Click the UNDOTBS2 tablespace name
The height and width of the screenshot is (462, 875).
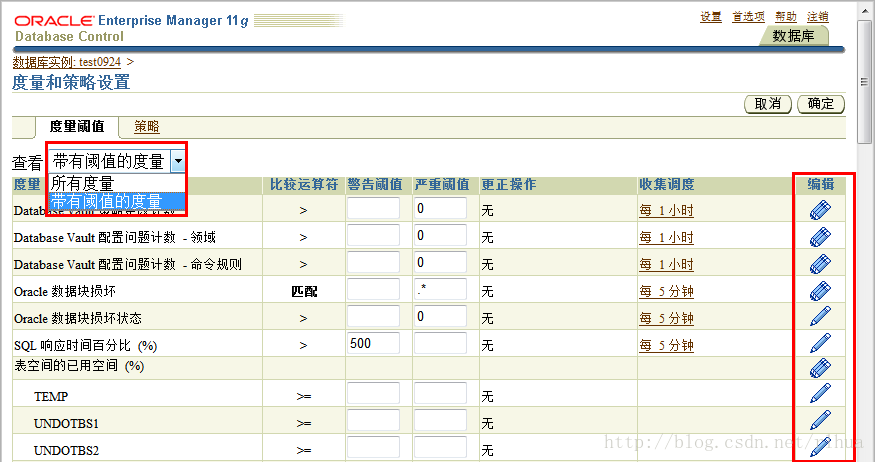[66, 450]
